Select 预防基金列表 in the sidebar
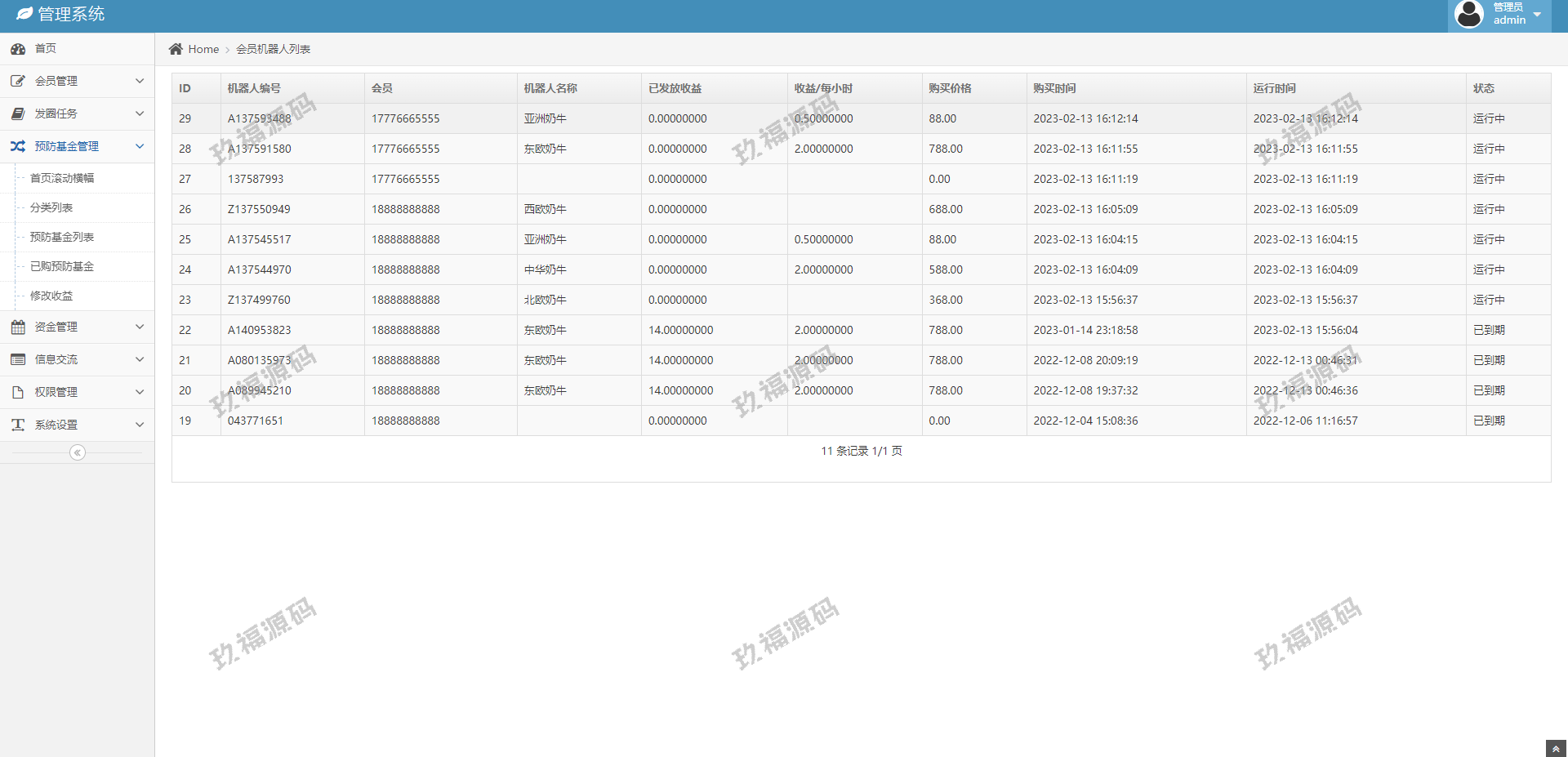1568x757 pixels. (62, 237)
